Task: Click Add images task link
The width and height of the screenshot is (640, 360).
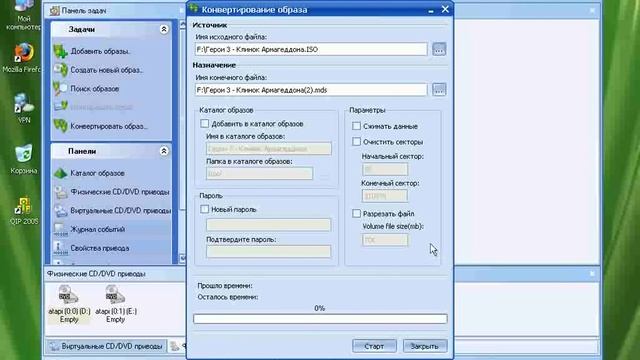Action: tap(100, 51)
